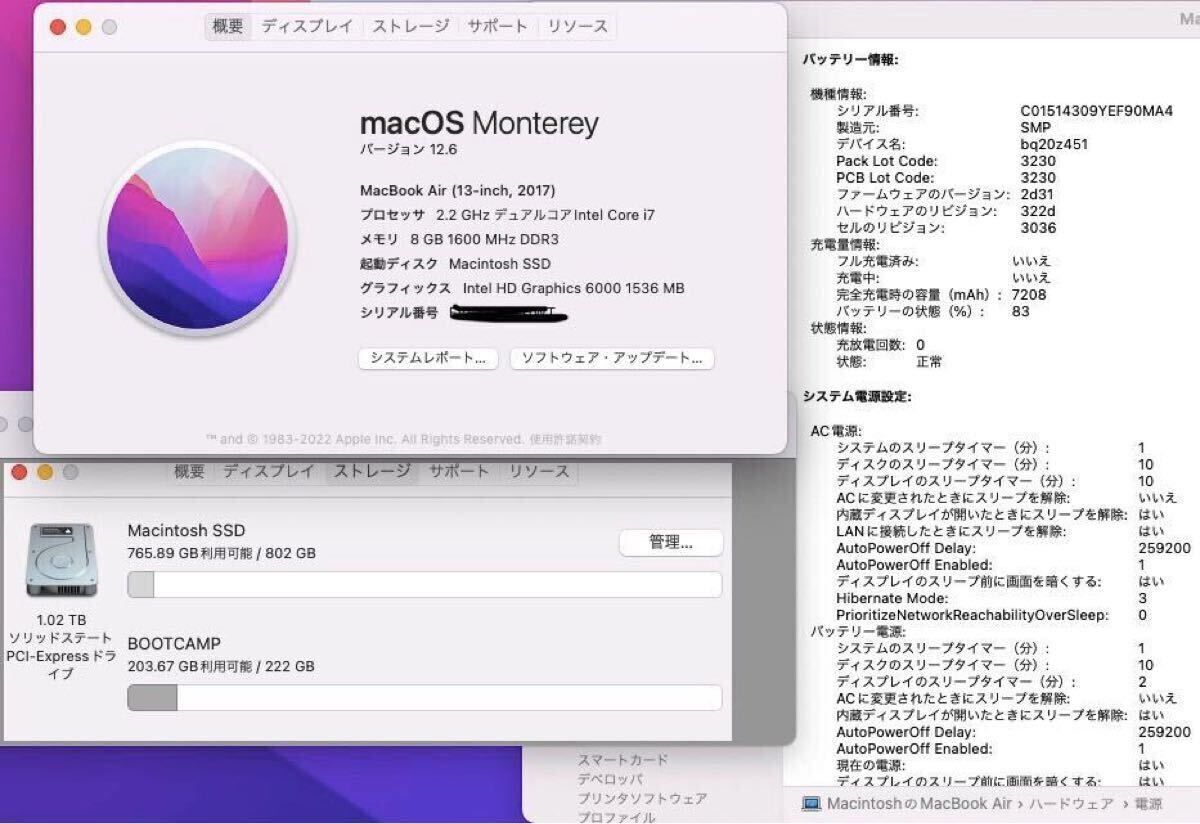Open リソース tab in the Monterey overview window

tap(577, 27)
